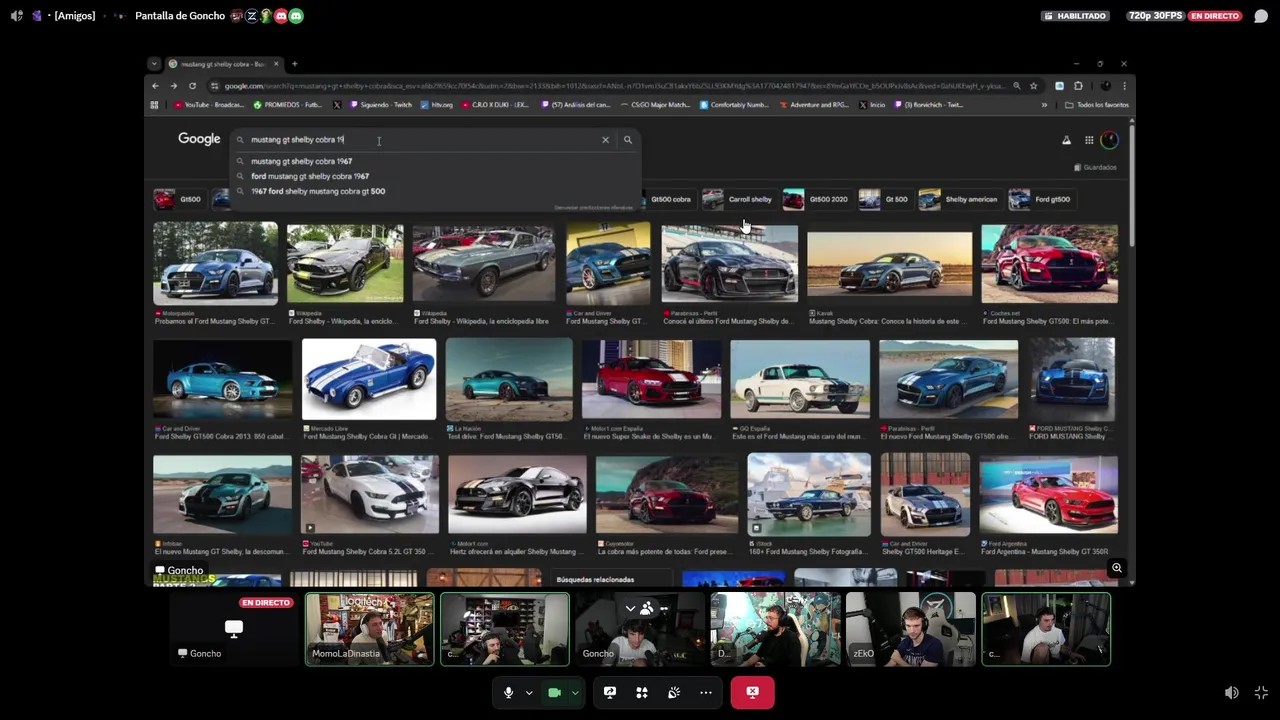Reload the Google results page
The height and width of the screenshot is (720, 1280).
click(x=192, y=86)
